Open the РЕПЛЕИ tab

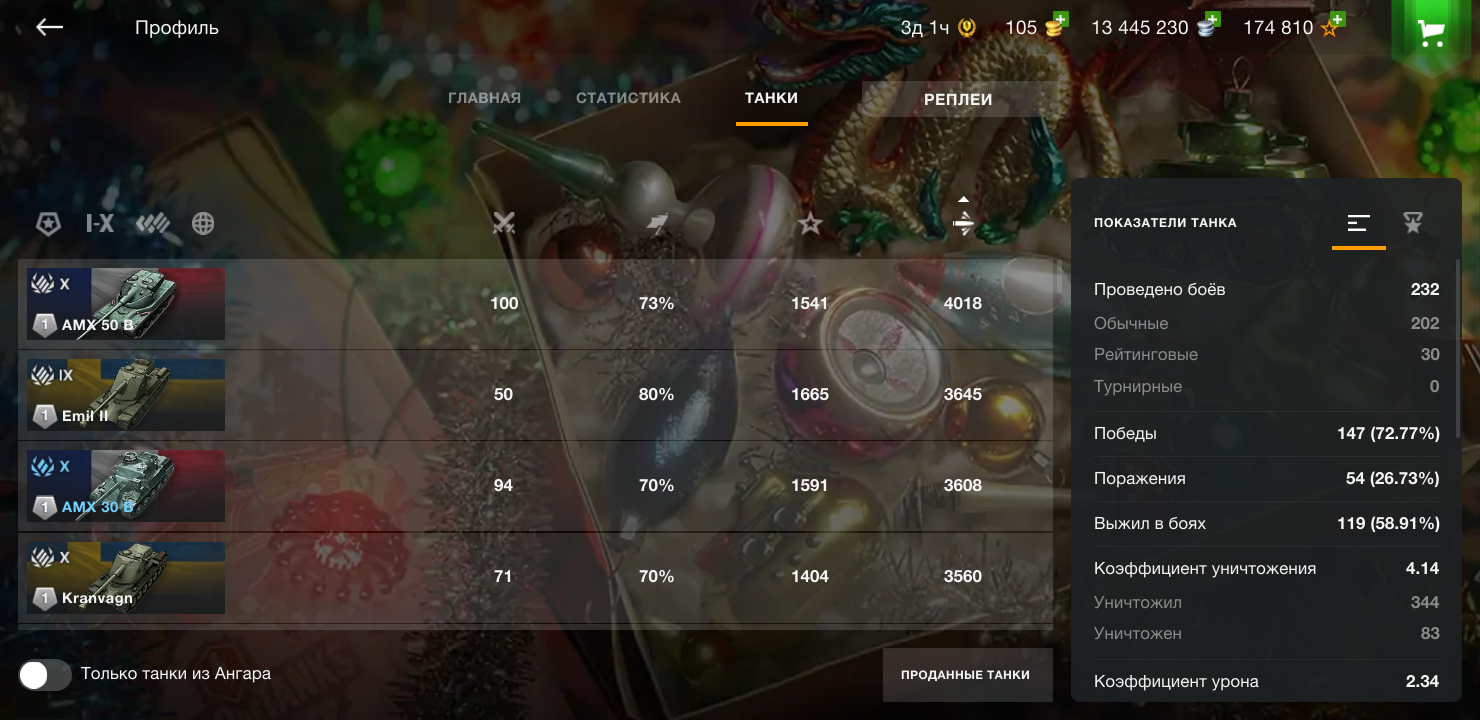(x=958, y=99)
